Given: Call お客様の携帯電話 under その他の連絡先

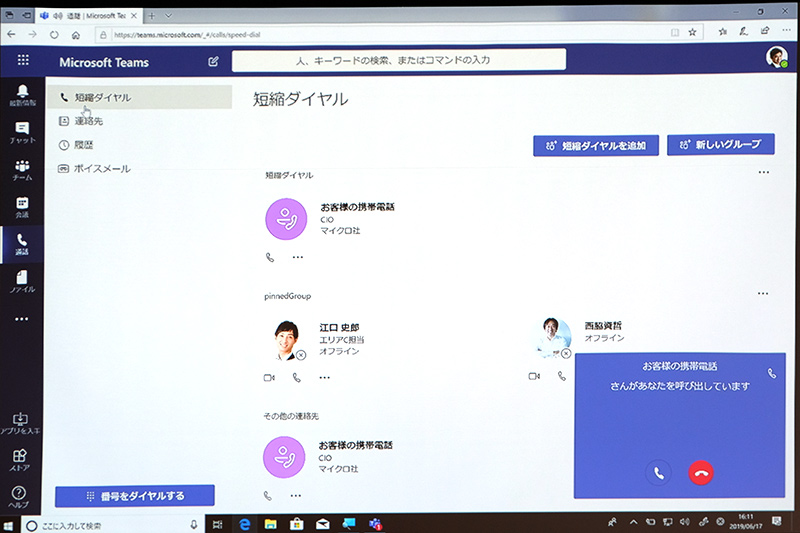Looking at the screenshot, I should [x=268, y=495].
